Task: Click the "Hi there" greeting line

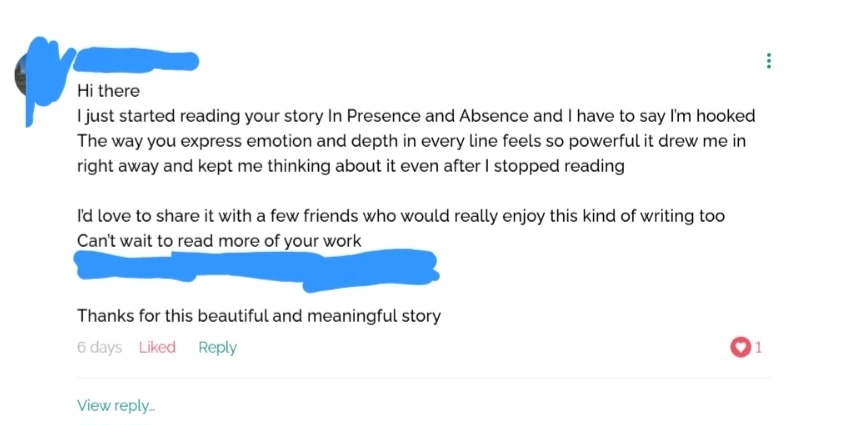Action: [108, 90]
